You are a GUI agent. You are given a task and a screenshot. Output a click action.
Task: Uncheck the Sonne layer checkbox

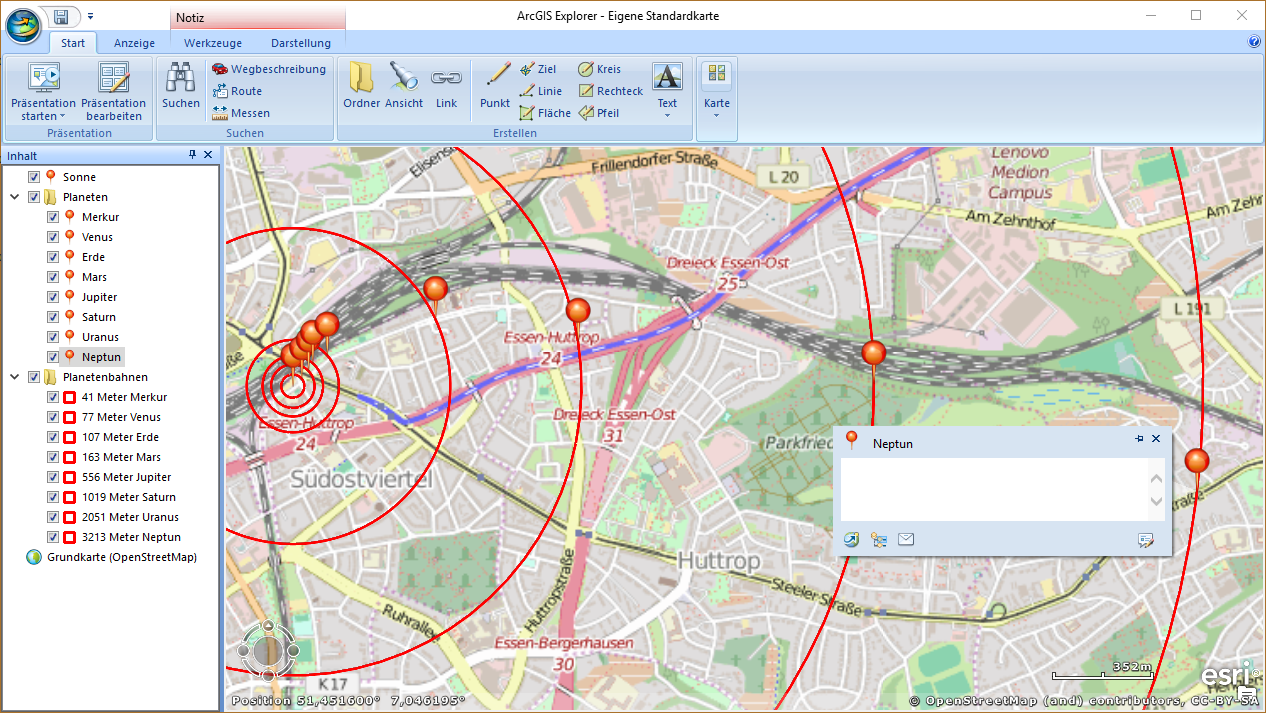coord(34,177)
